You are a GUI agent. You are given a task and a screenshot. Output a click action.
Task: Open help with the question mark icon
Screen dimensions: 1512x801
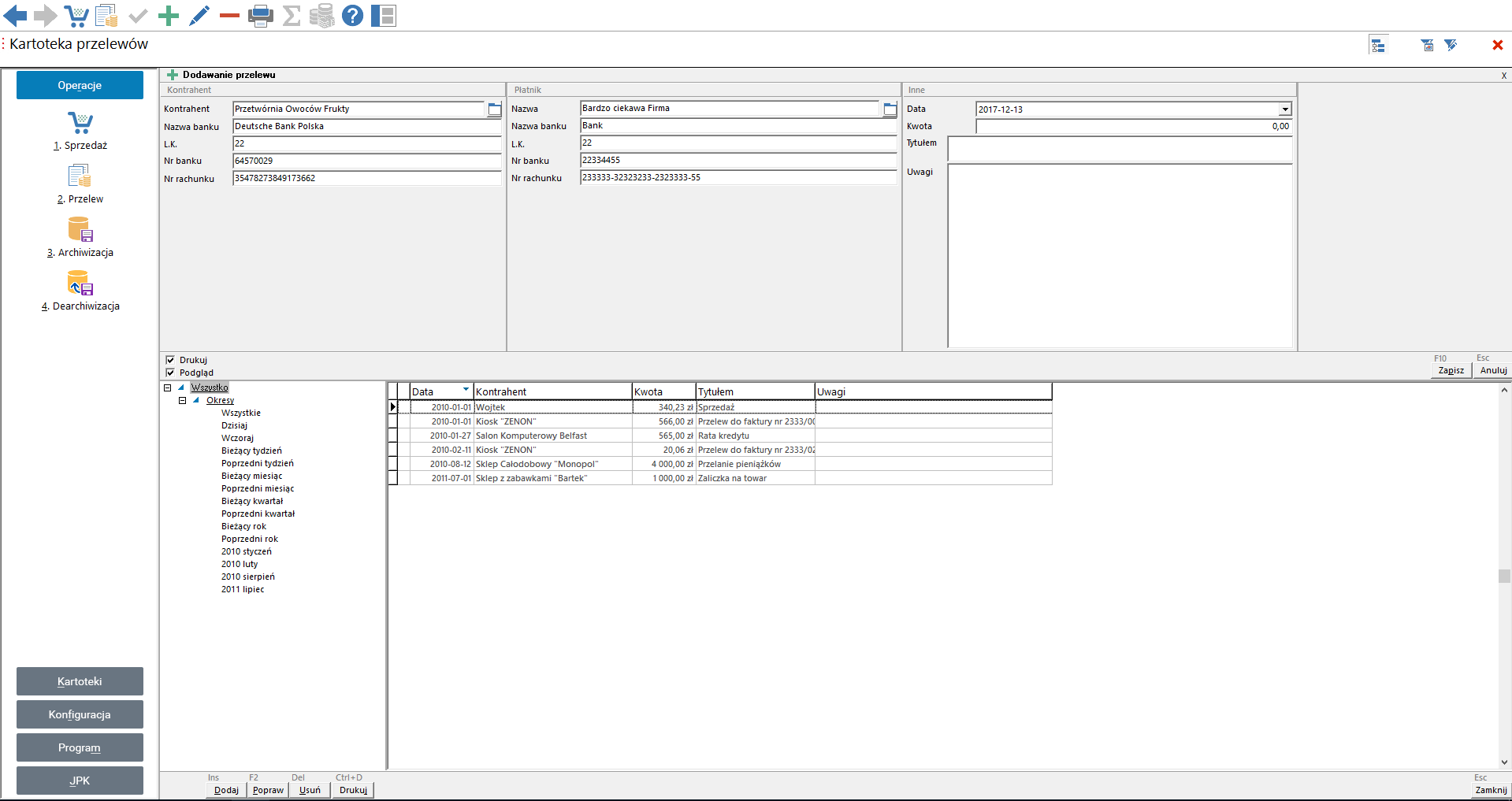[x=353, y=15]
